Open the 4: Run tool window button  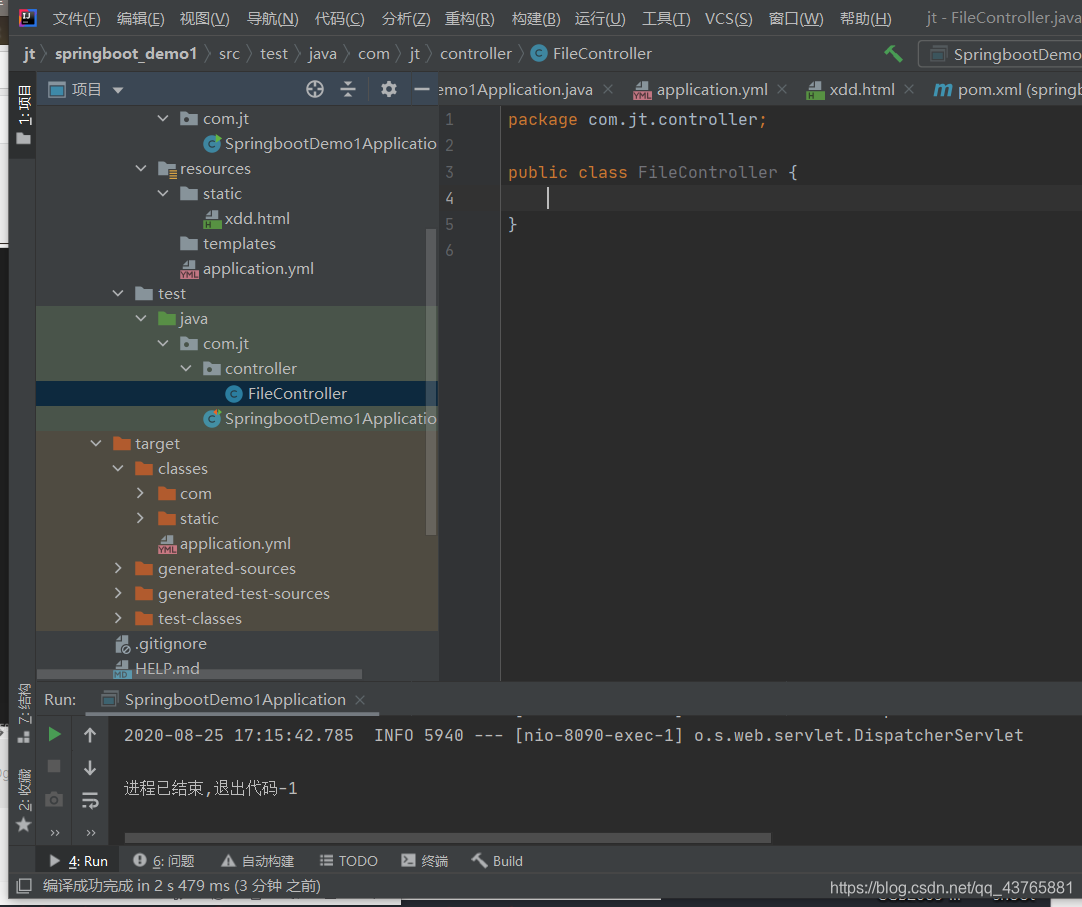(78, 861)
